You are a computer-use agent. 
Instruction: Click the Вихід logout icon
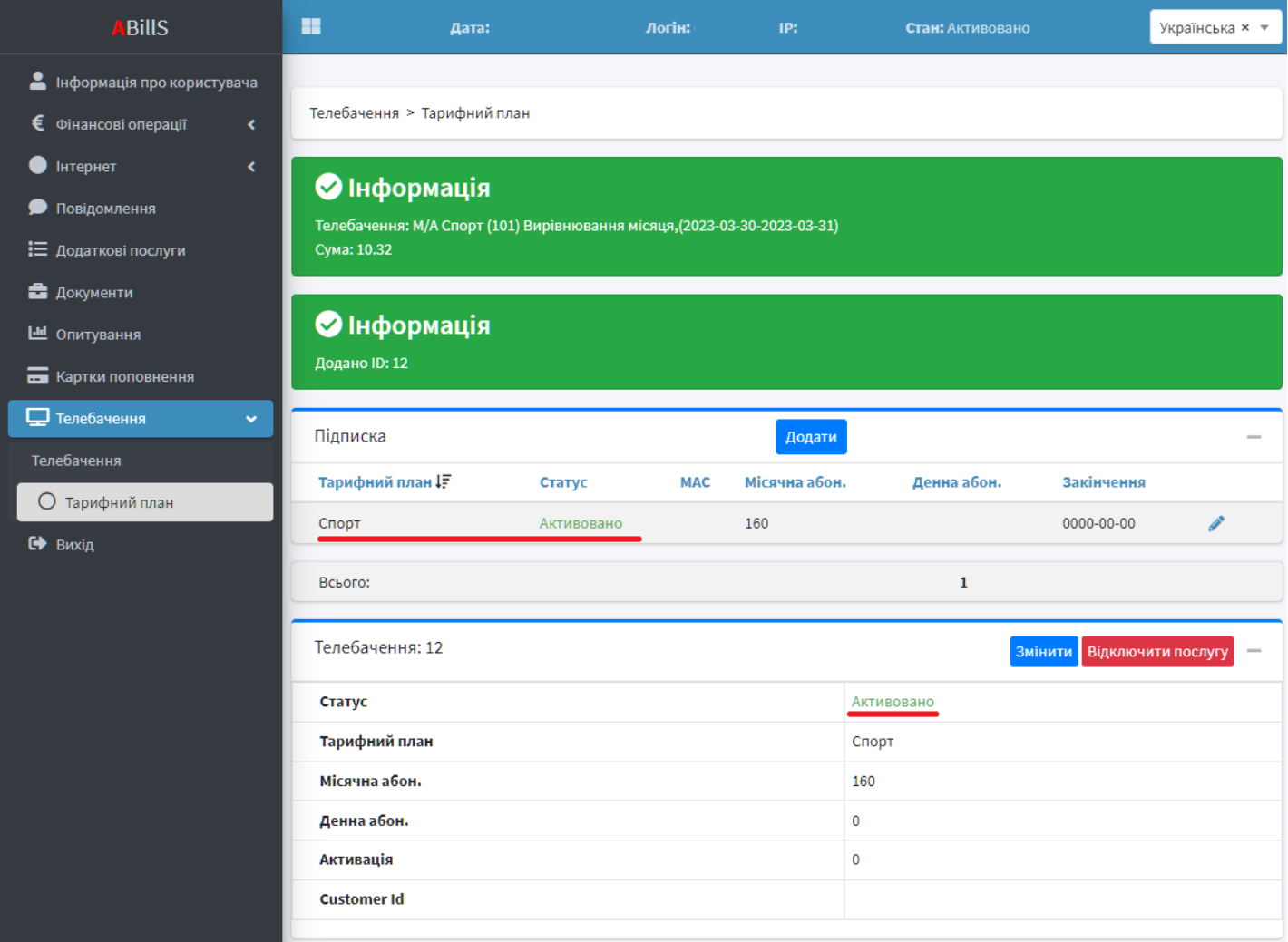click(37, 544)
